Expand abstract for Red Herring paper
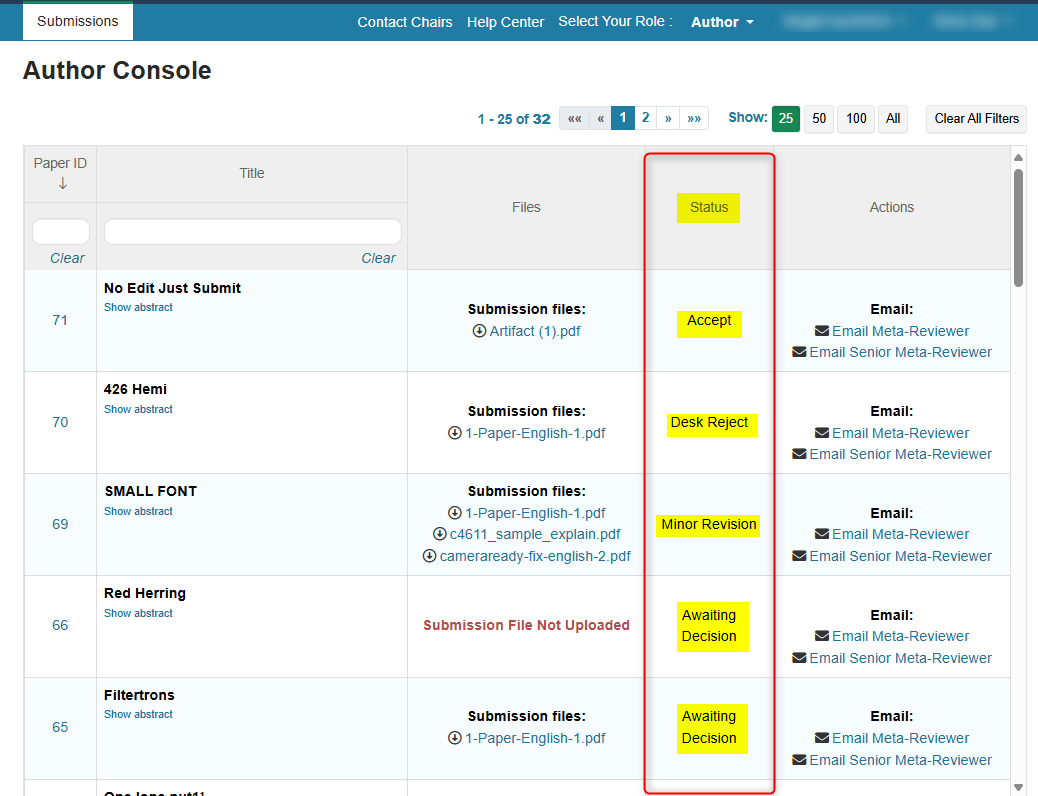The width and height of the screenshot is (1038, 796). point(138,614)
